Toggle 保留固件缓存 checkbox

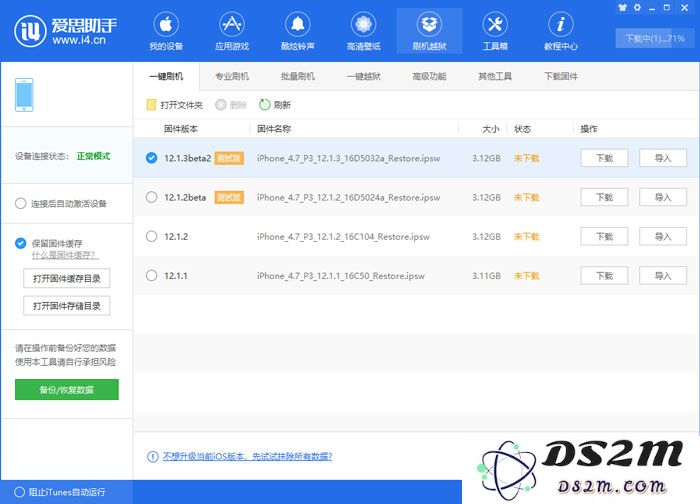point(21,243)
